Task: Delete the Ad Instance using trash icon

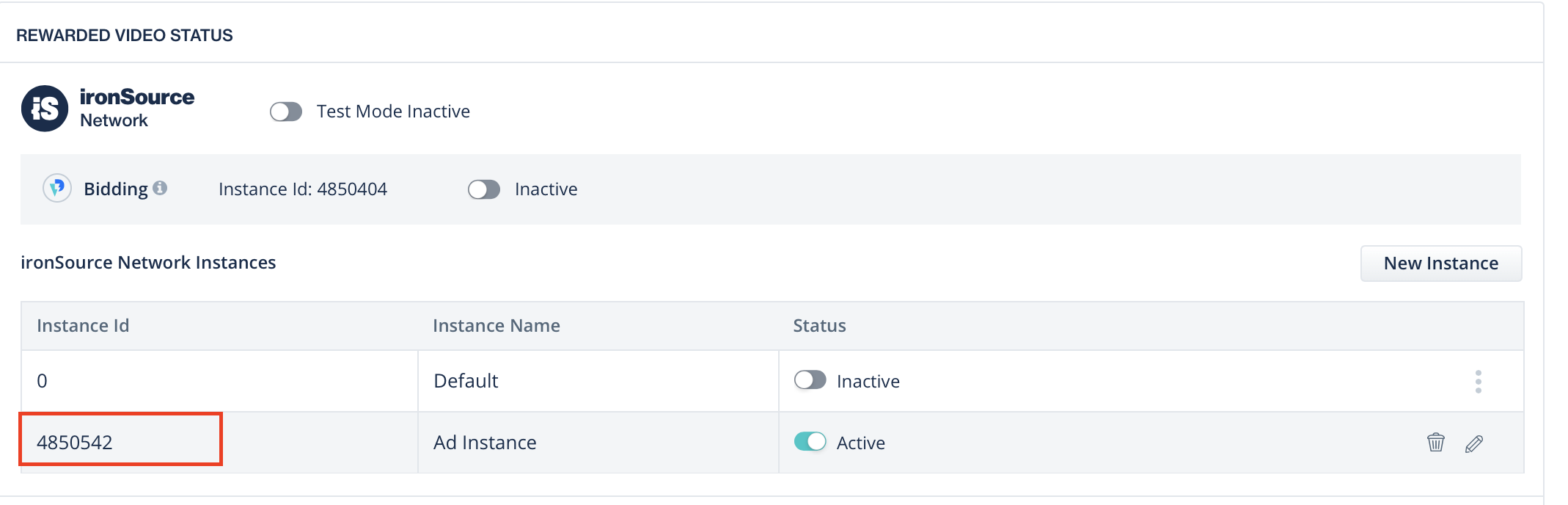Action: click(x=1435, y=443)
